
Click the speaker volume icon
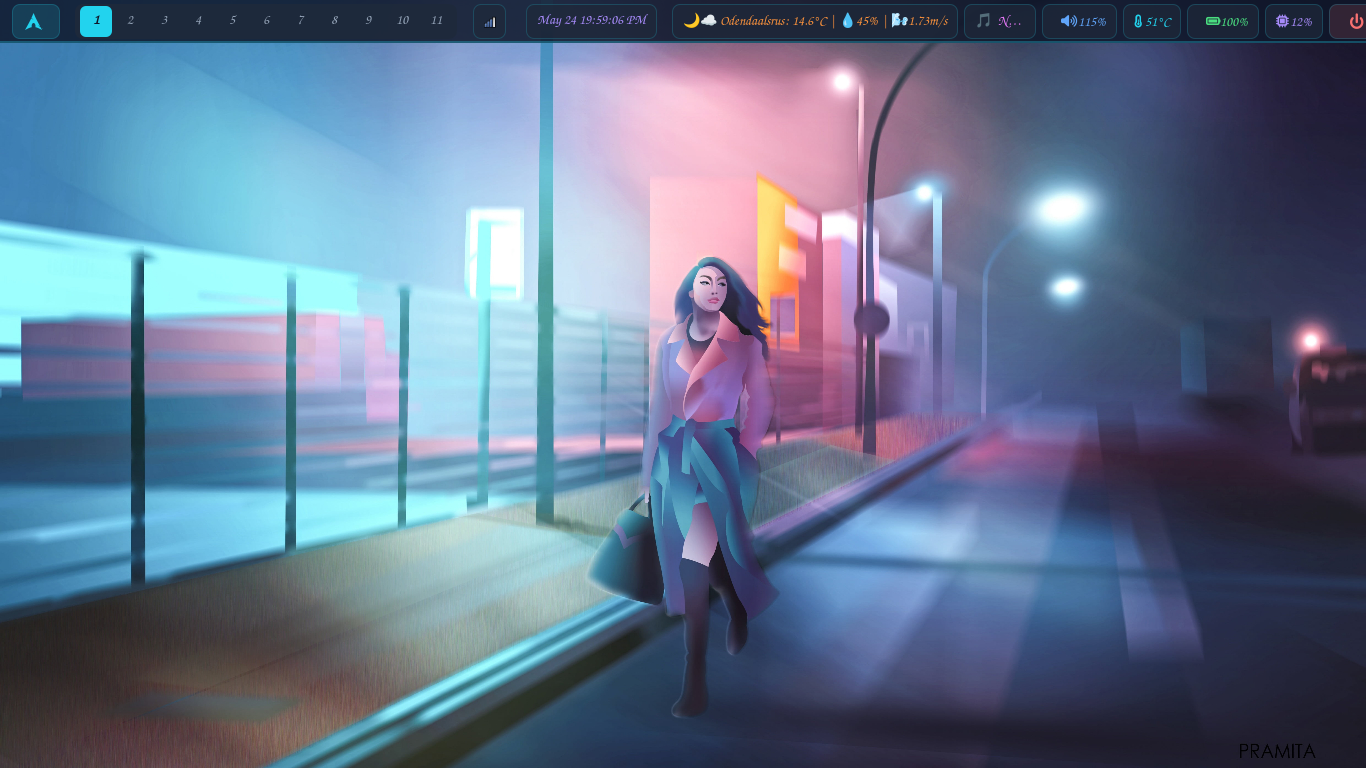[x=1068, y=21]
